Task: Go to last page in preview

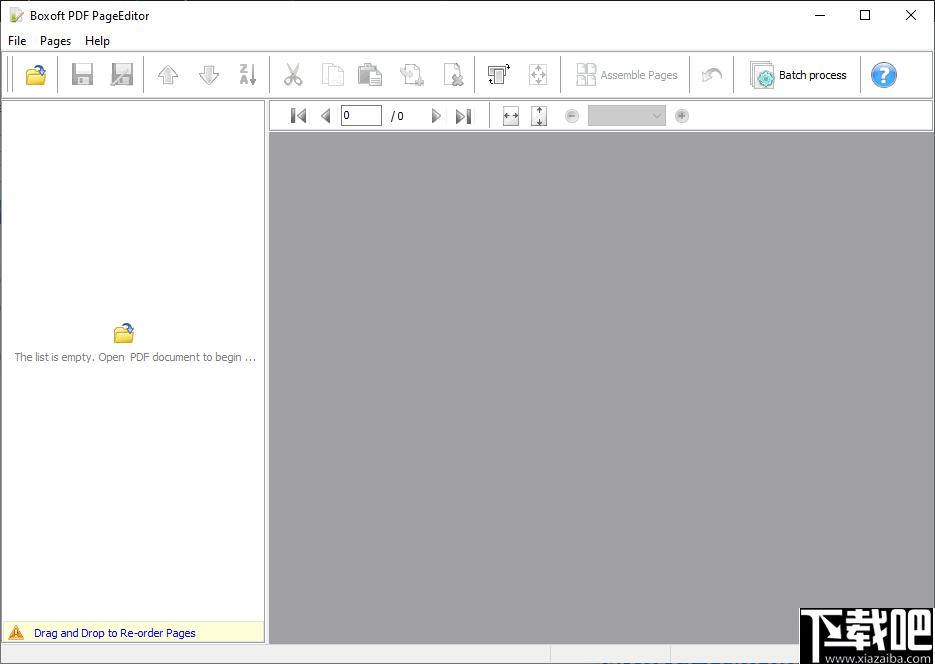Action: coord(463,116)
